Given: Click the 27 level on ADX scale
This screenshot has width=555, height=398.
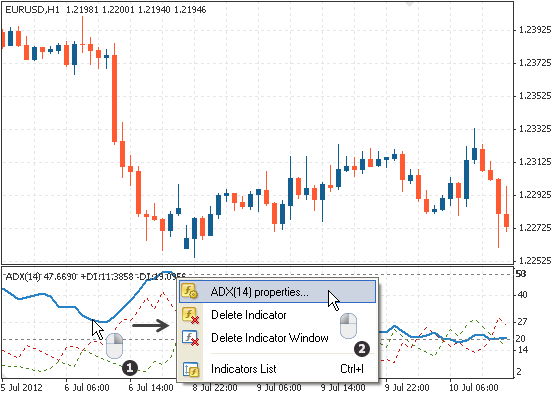Looking at the screenshot, I should point(522,322).
